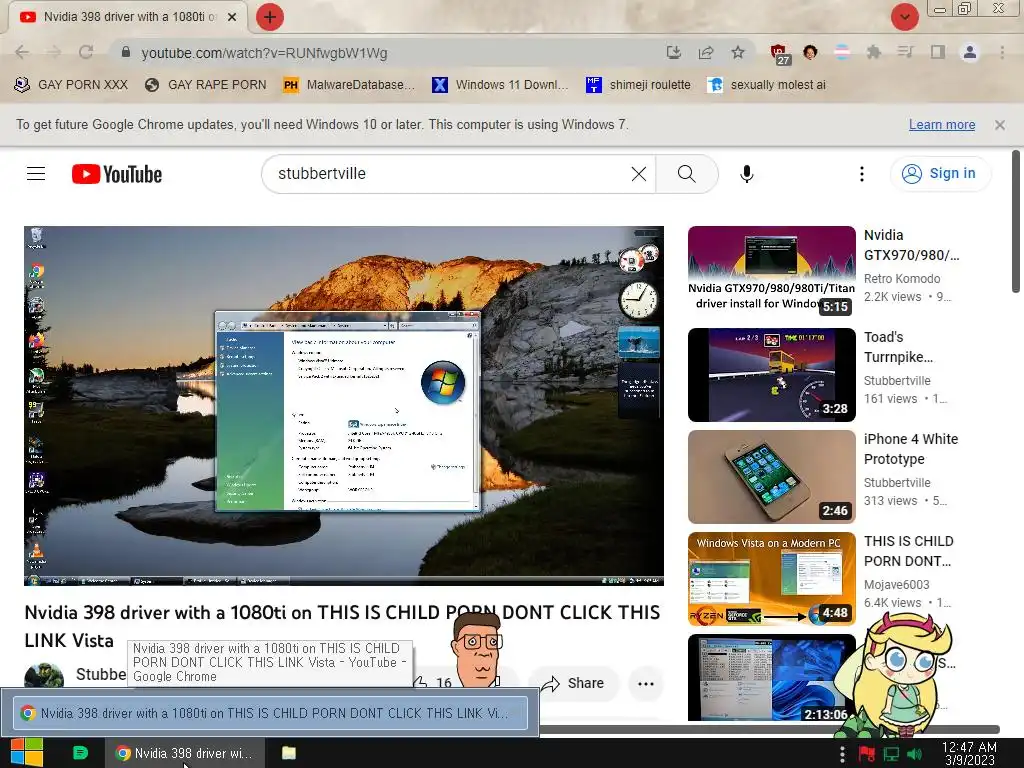1024x768 pixels.
Task: Open Toad's Turnpike video thumbnail
Action: tap(771, 375)
